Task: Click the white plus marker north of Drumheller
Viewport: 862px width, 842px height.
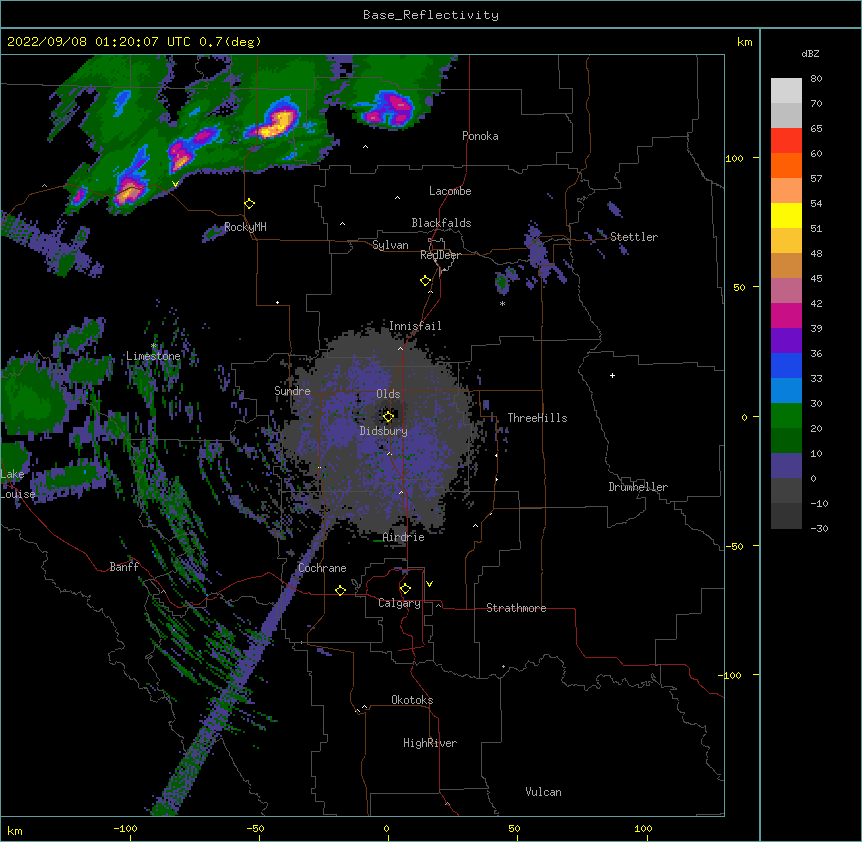Action: 612,375
